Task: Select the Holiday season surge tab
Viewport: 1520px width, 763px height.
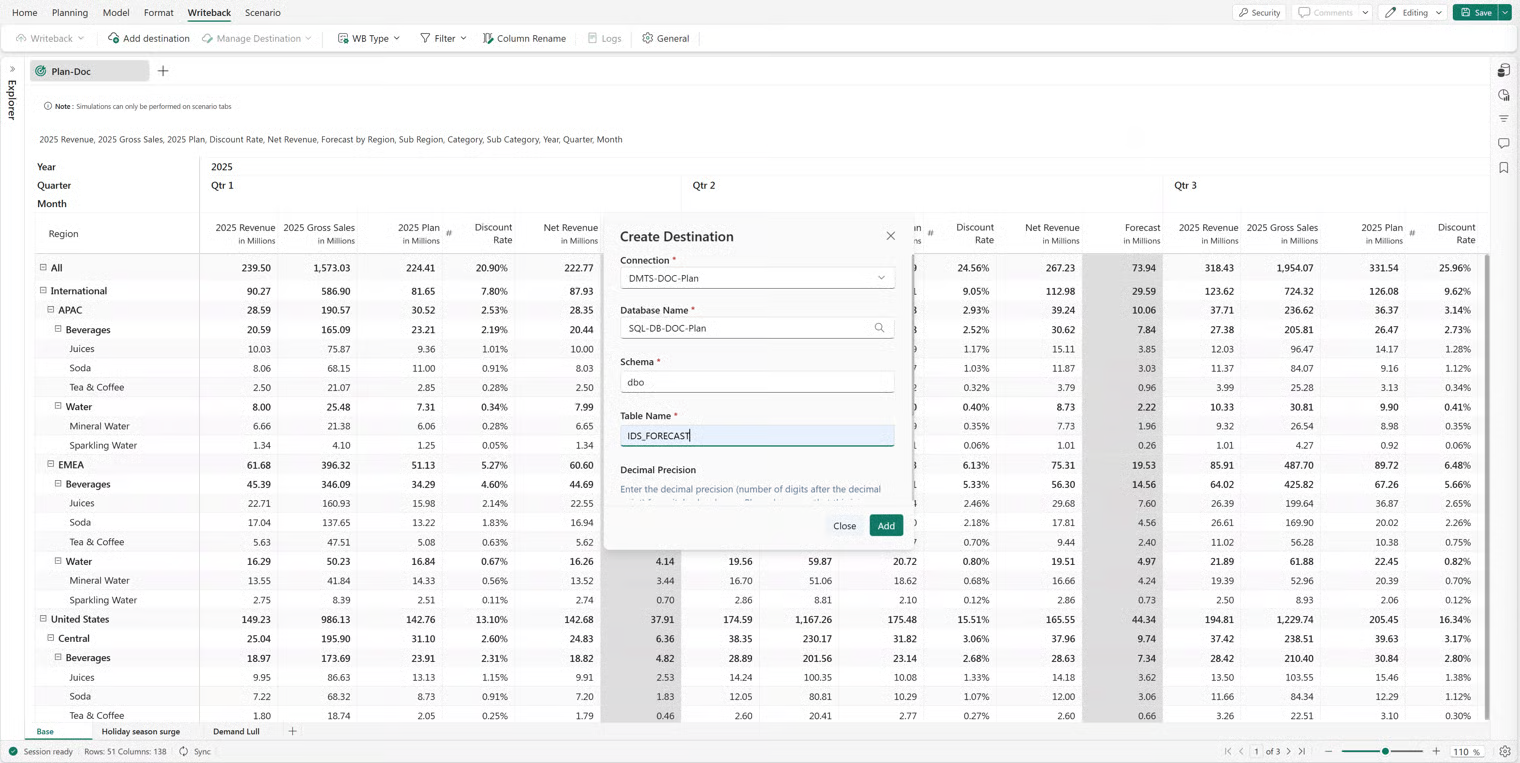Action: (141, 732)
